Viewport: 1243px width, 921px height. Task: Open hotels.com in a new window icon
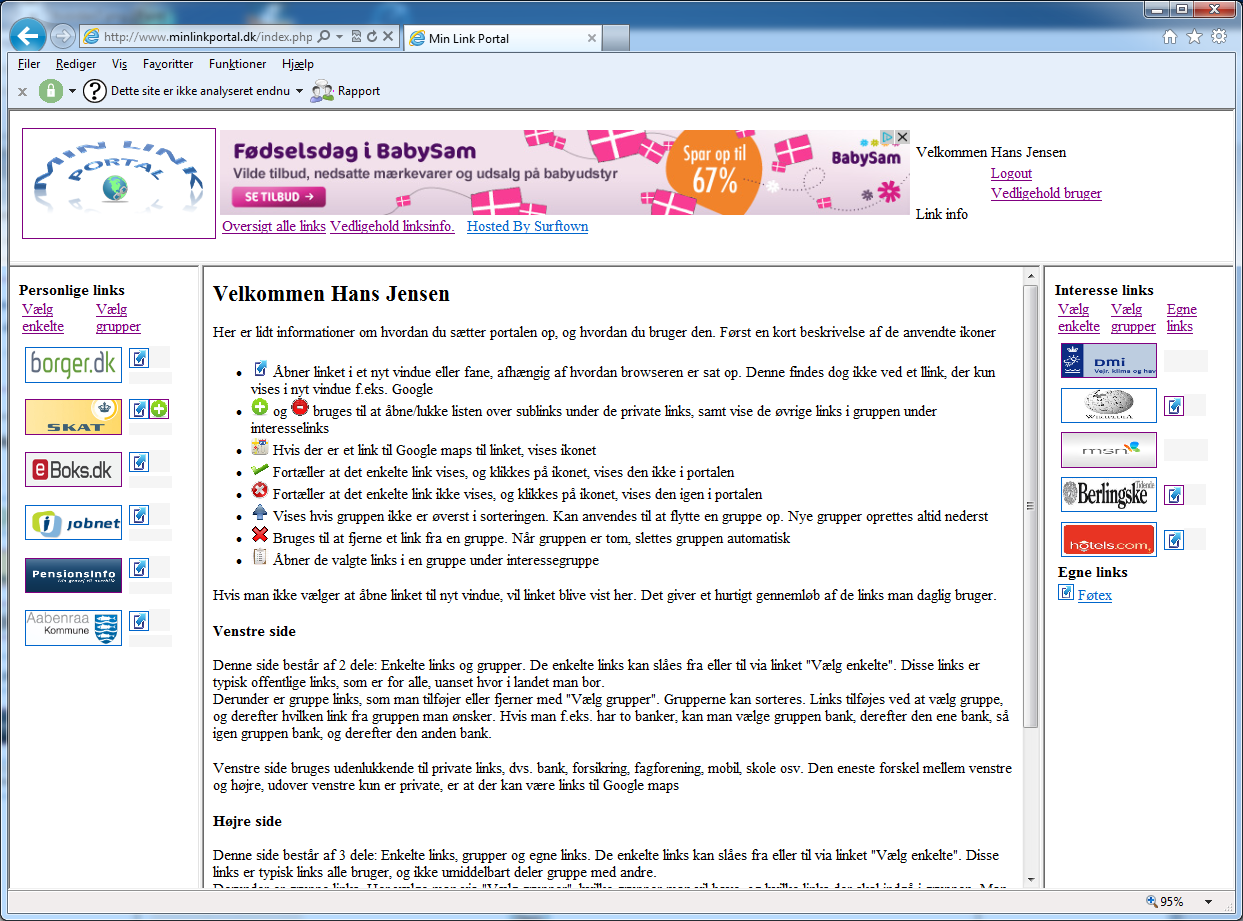click(1174, 540)
